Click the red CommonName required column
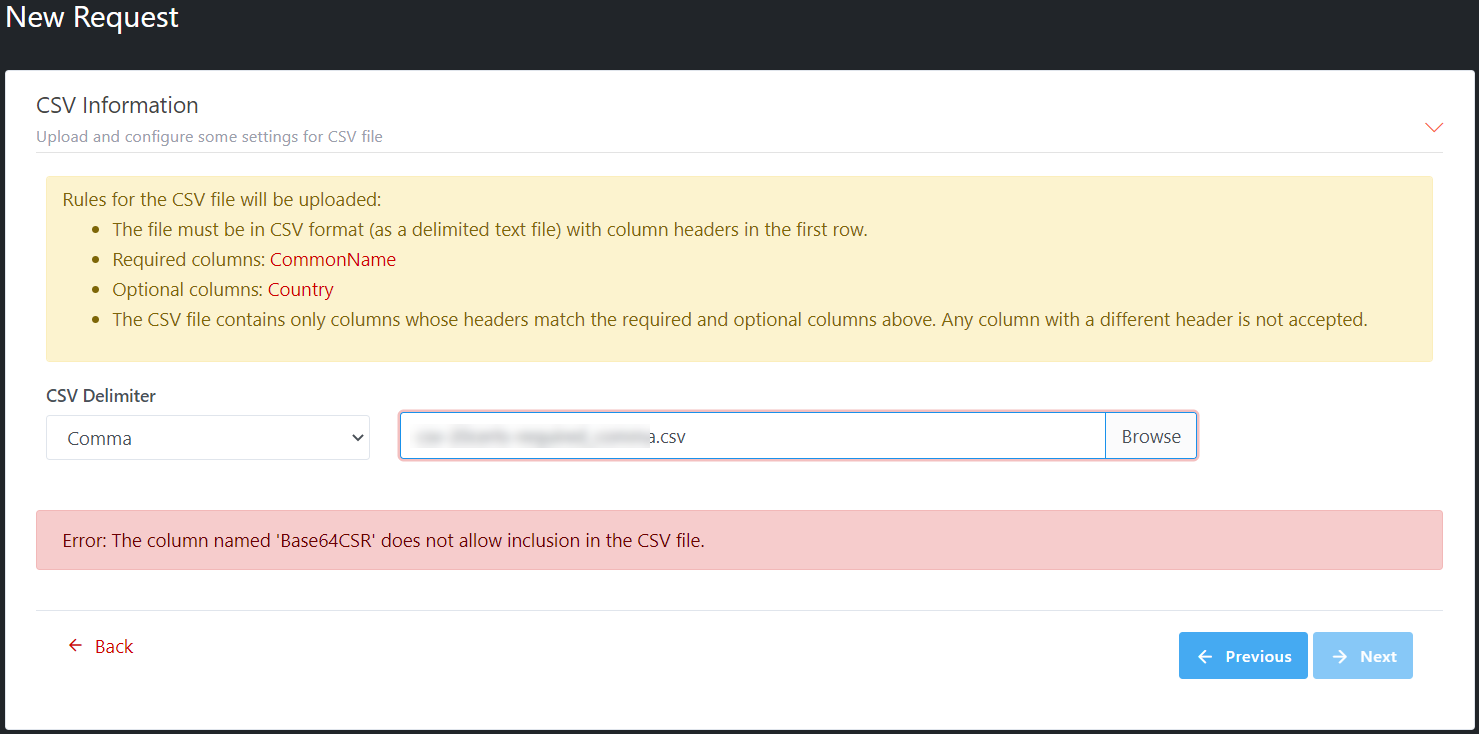 (333, 260)
